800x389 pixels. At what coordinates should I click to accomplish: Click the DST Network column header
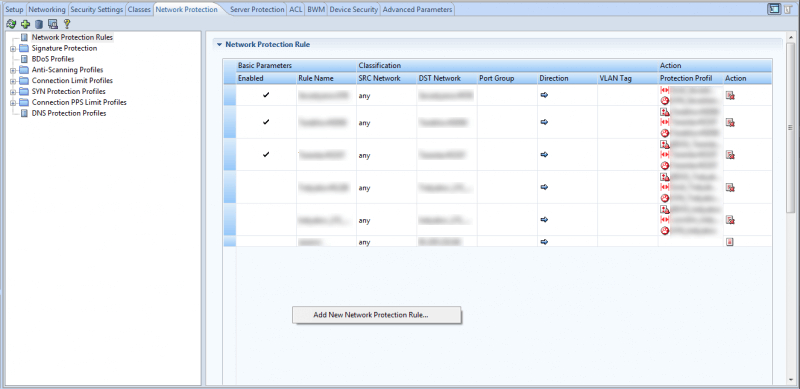(x=446, y=79)
